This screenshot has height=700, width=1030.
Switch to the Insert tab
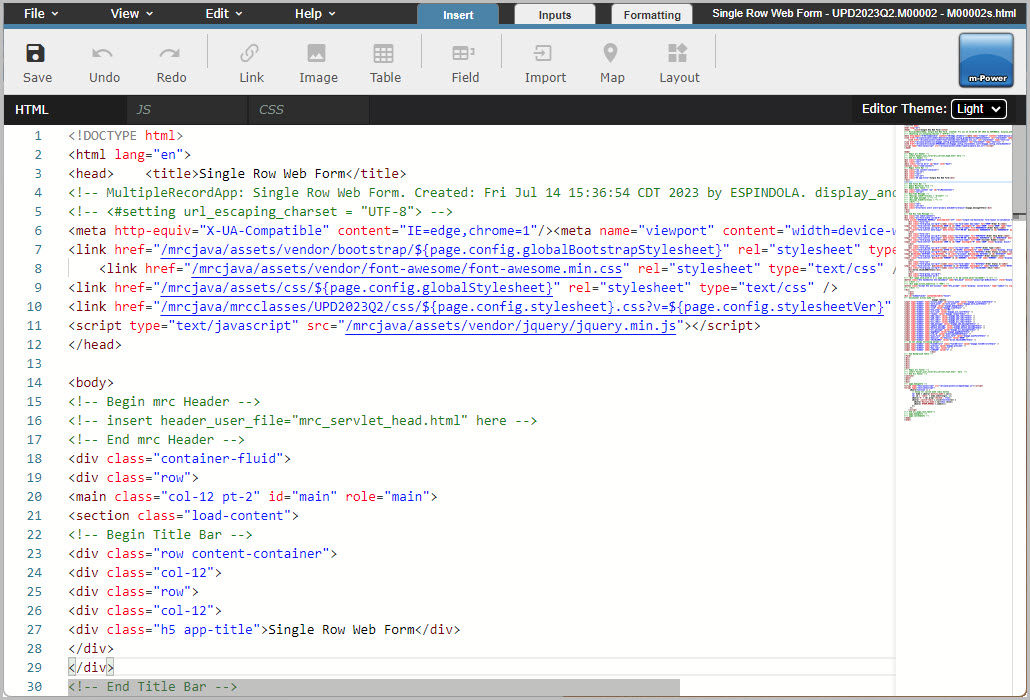458,15
